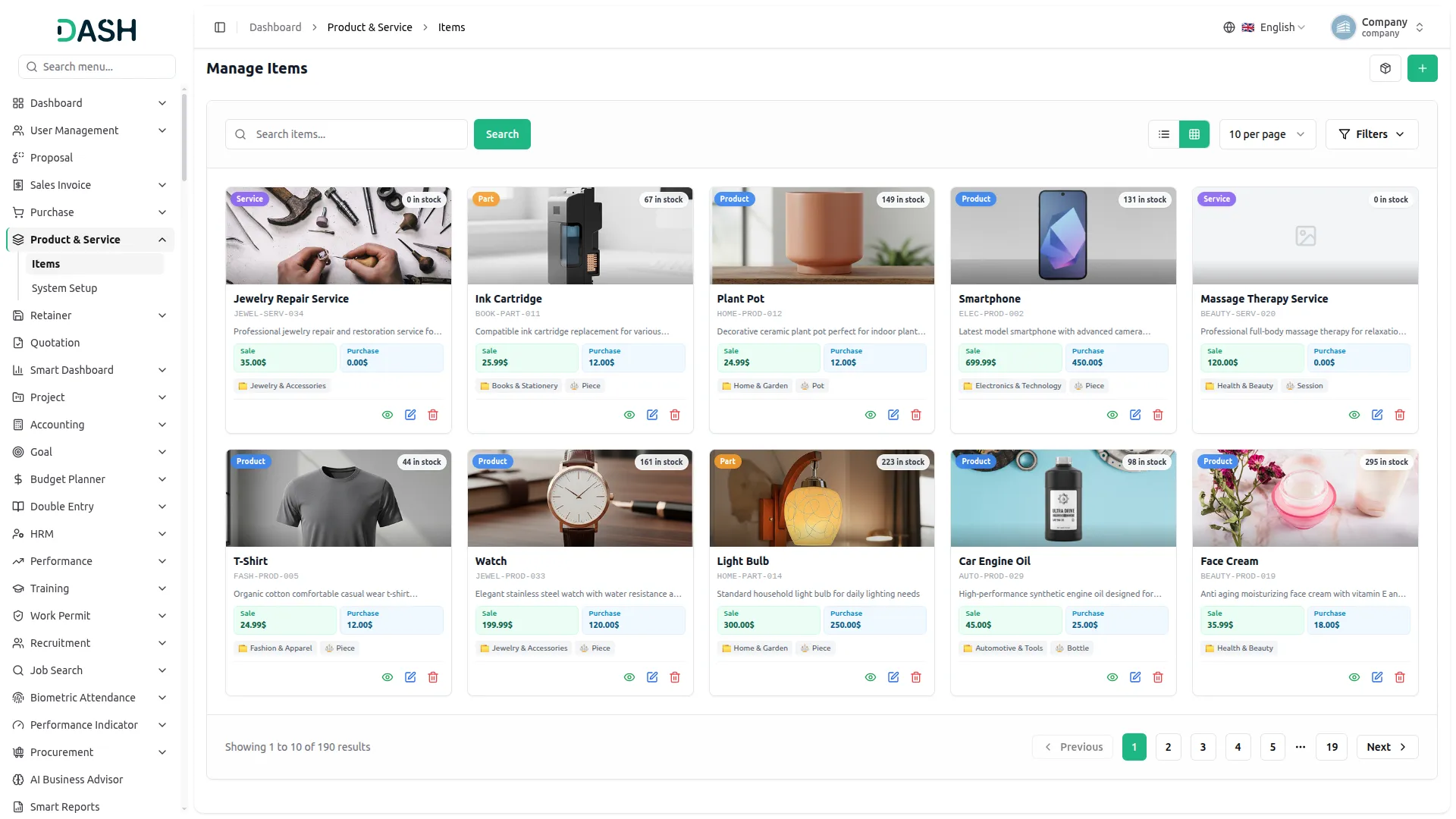Go to page 2 of results
Viewport: 1456px width, 819px height.
pos(1168,747)
